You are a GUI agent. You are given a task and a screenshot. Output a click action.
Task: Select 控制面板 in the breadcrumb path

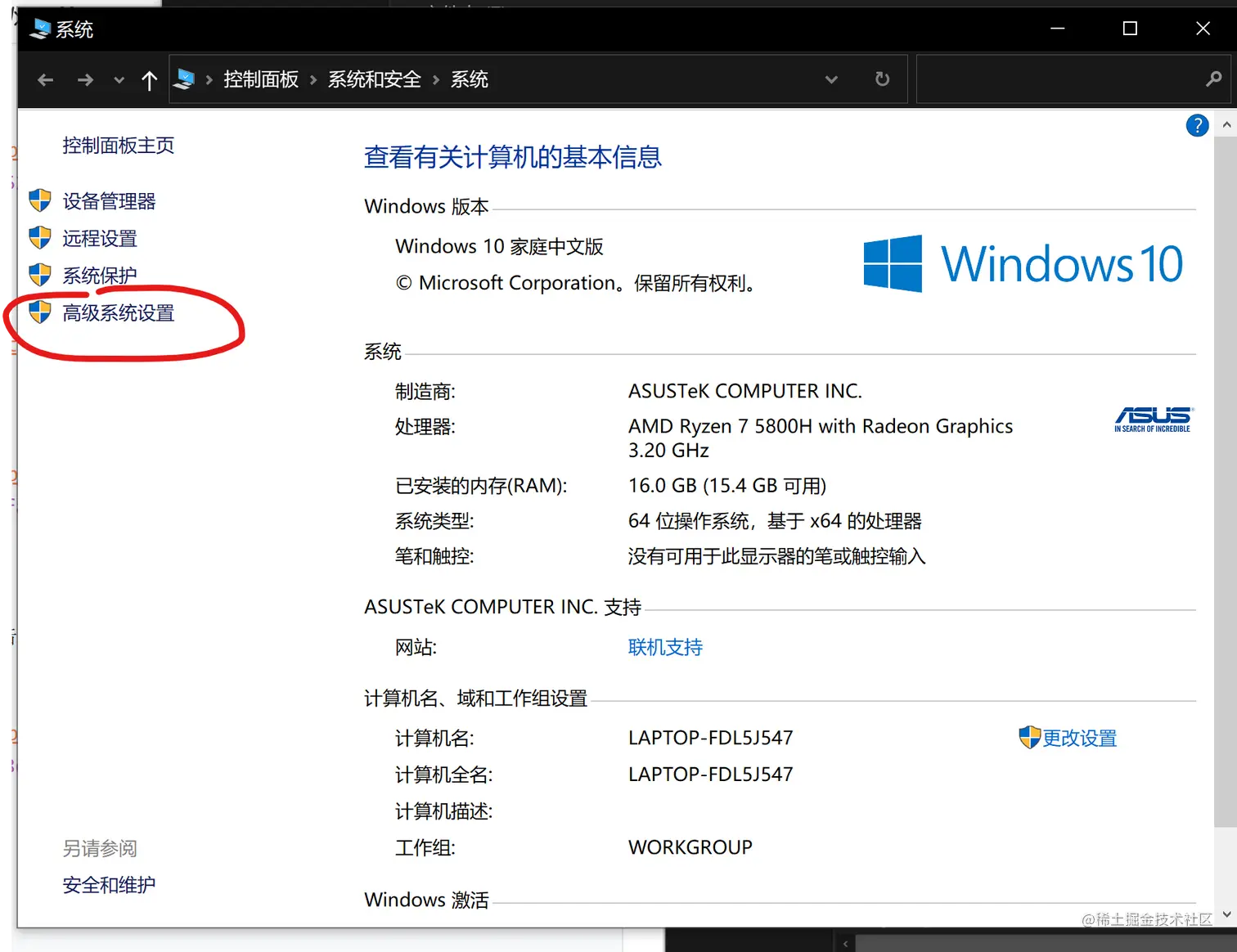pyautogui.click(x=261, y=79)
